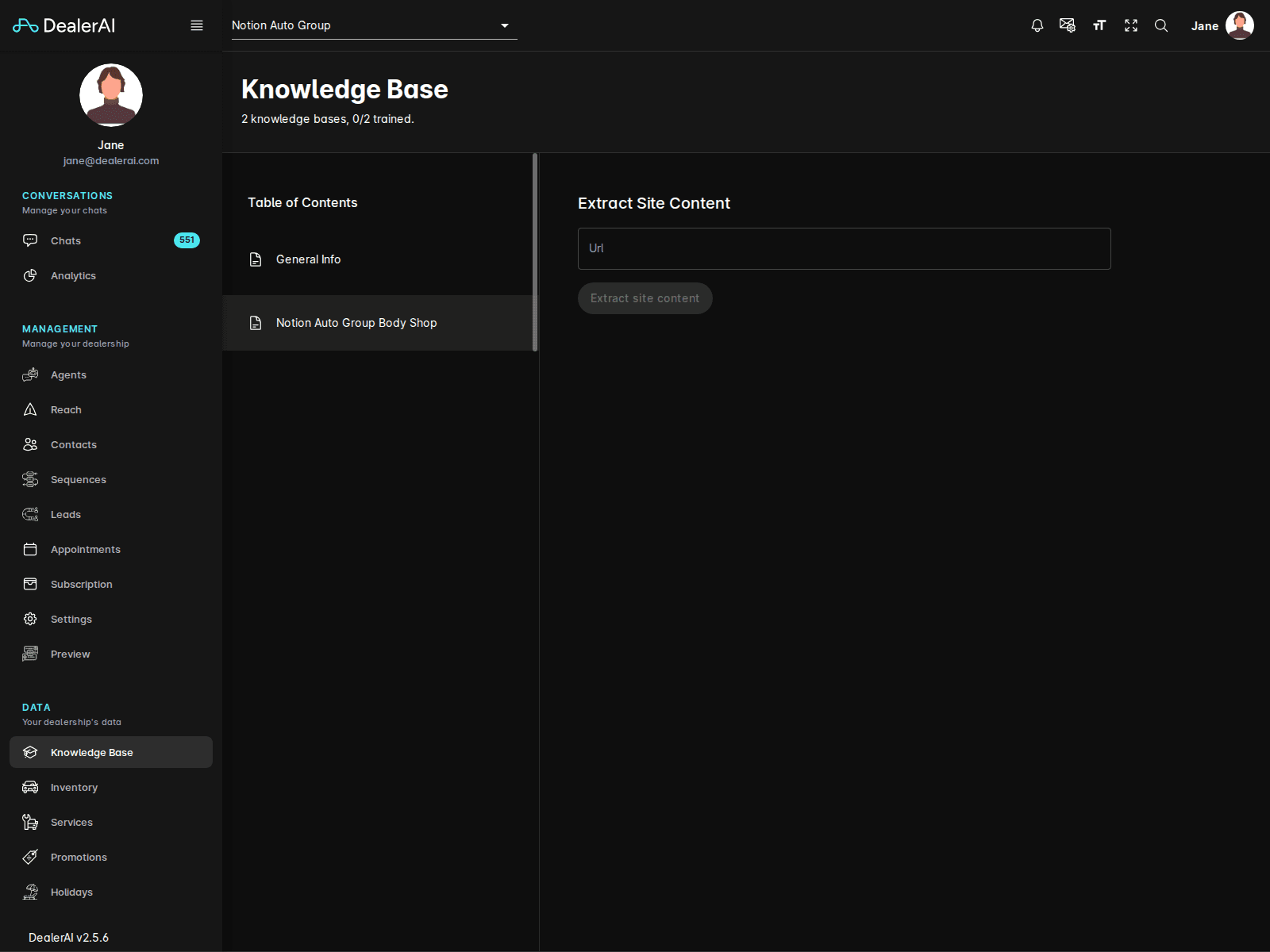Screen dimensions: 1270x952
Task: Select the General Info document
Action: pos(308,259)
